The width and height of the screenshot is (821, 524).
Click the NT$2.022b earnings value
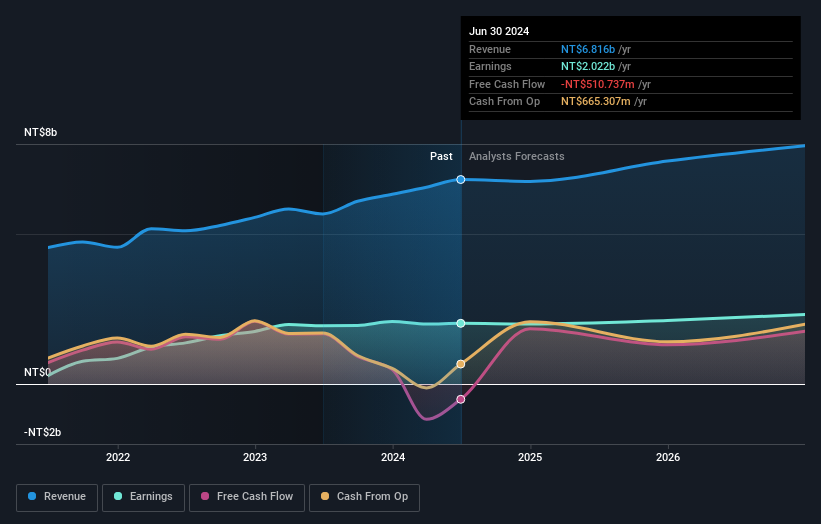pos(588,66)
